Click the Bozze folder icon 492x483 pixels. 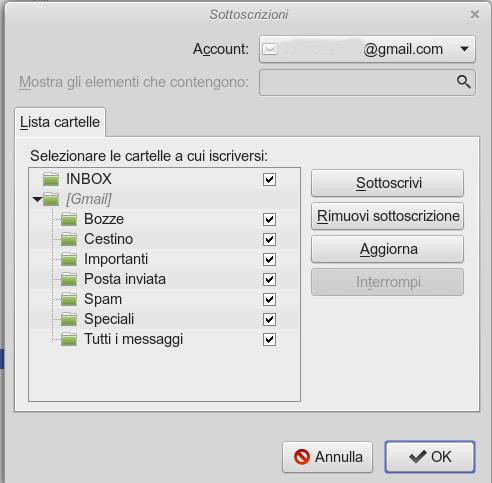69,219
